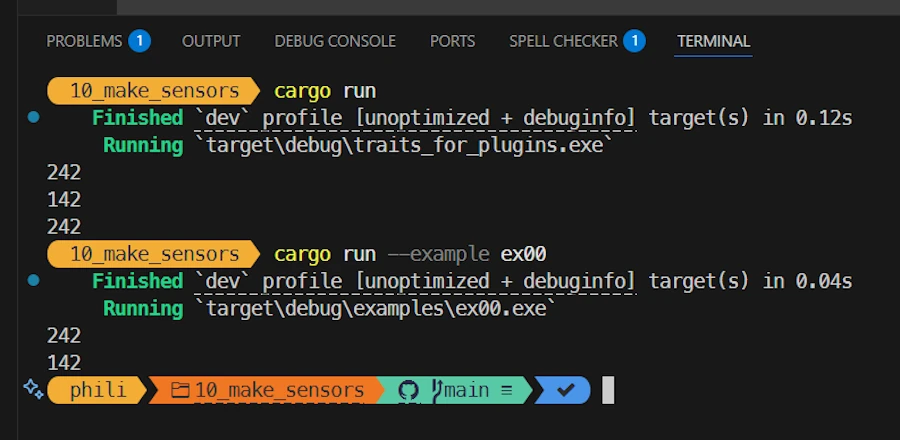Click the sparkle icon beside the prompt

[x=32, y=389]
